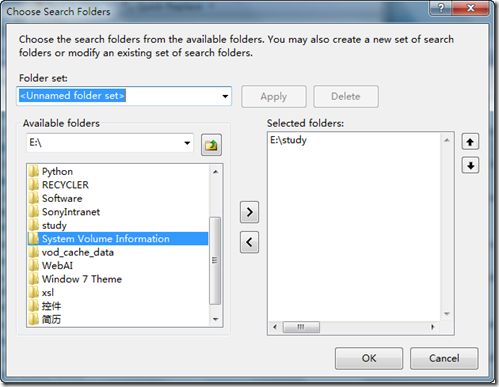Click the xsl folder icon

point(34,293)
